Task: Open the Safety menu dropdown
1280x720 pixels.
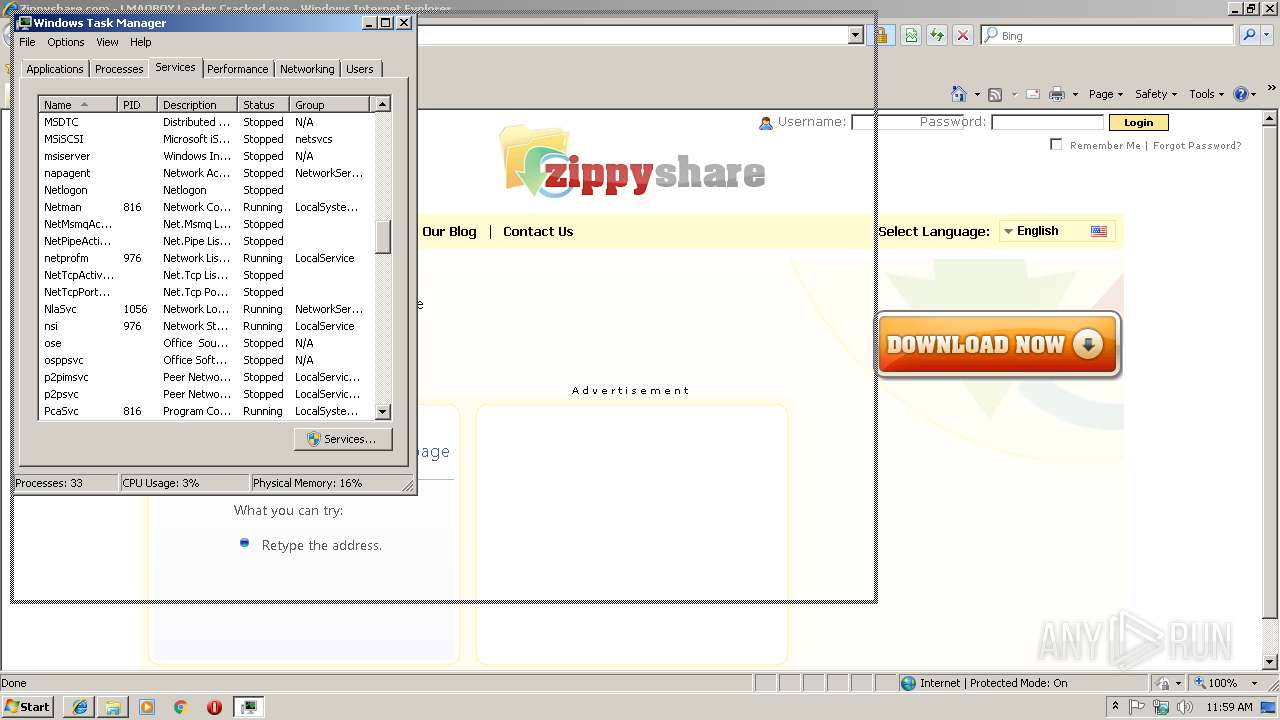Action: tap(1156, 94)
